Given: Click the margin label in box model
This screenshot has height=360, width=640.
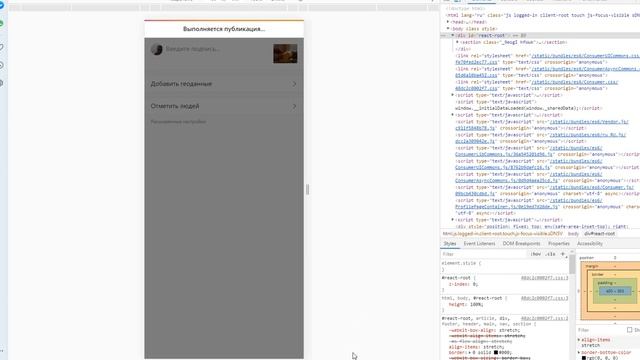Looking at the screenshot, I should click(591, 267).
